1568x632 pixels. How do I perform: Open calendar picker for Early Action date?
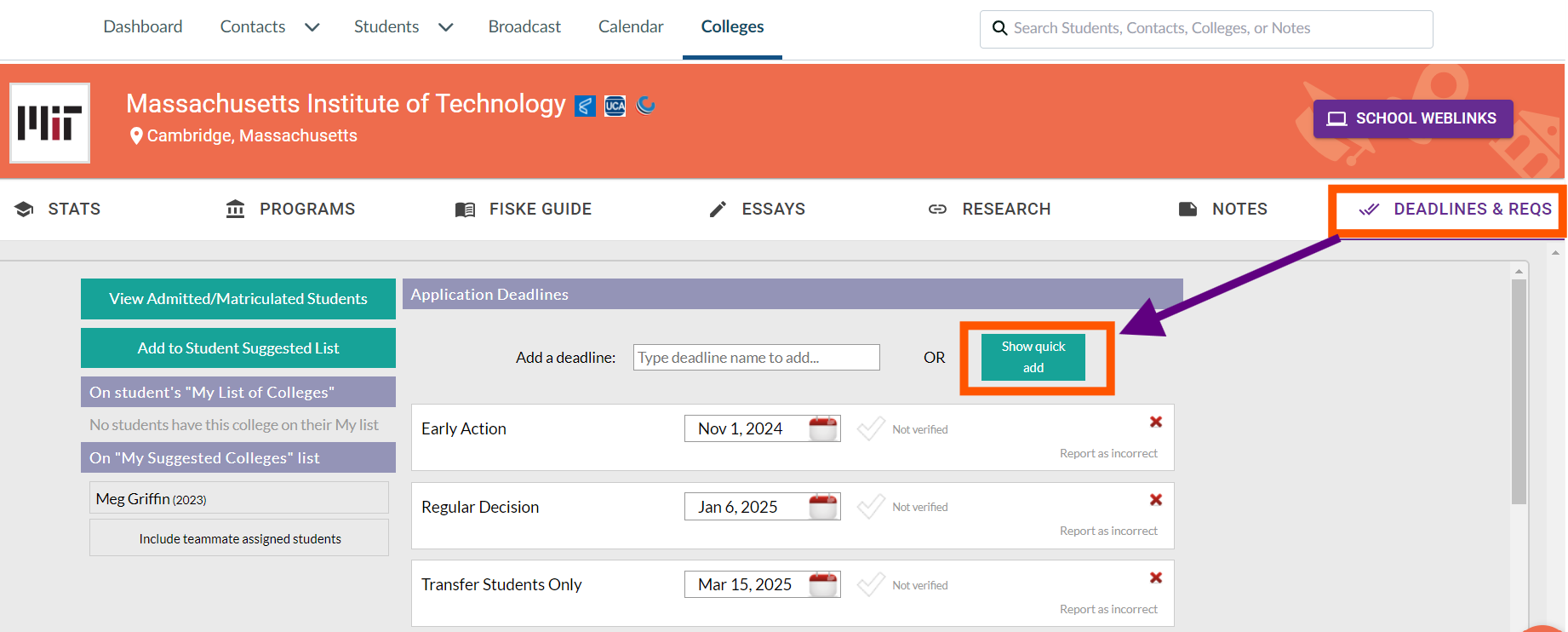(x=823, y=428)
